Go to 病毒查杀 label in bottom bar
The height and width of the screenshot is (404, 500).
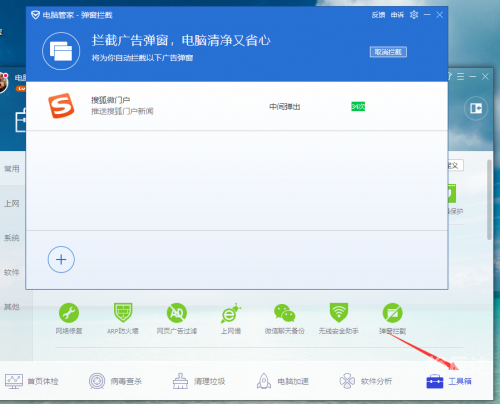pyautogui.click(x=126, y=381)
